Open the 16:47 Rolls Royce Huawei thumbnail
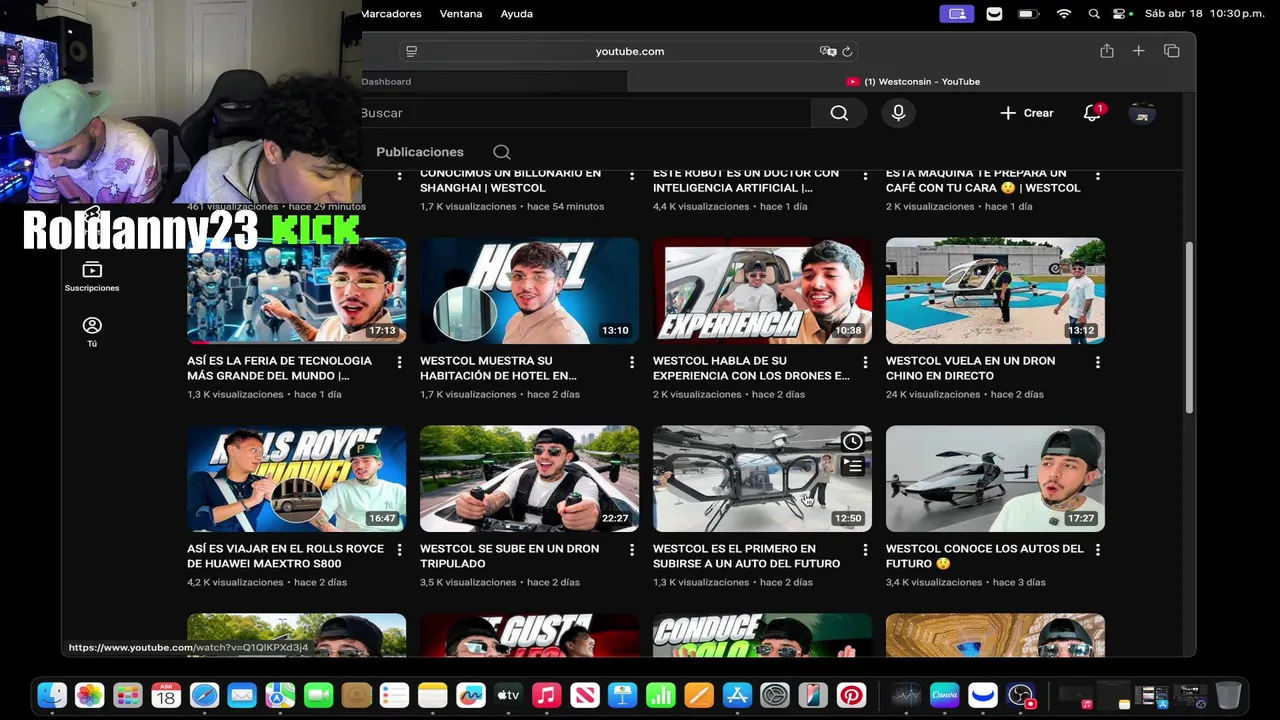Screen dimensions: 1280x720 tap(296, 479)
